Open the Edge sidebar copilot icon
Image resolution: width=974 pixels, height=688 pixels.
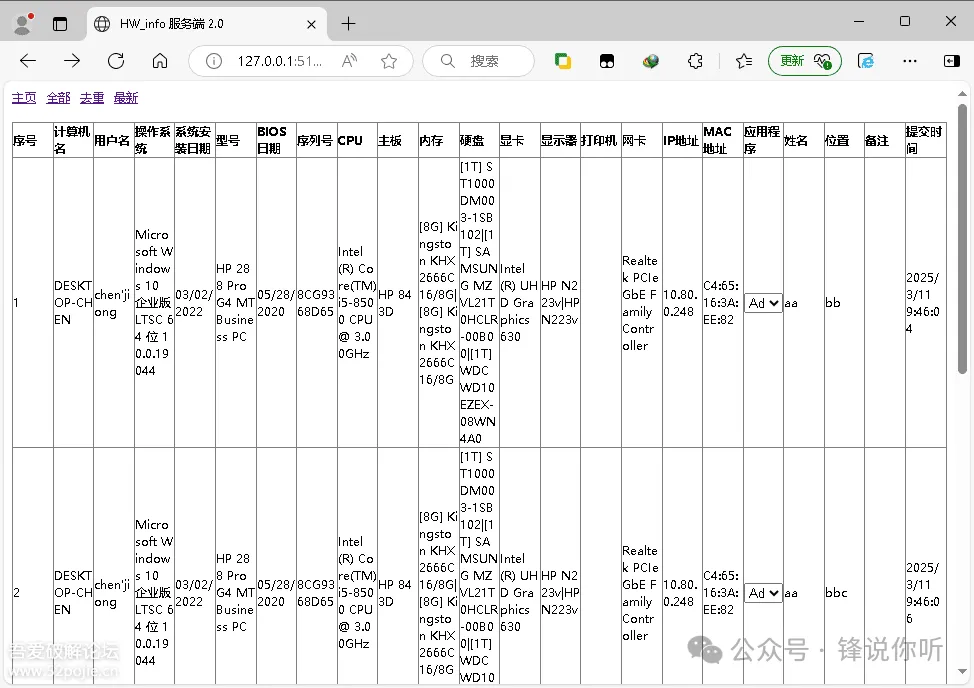click(x=866, y=61)
